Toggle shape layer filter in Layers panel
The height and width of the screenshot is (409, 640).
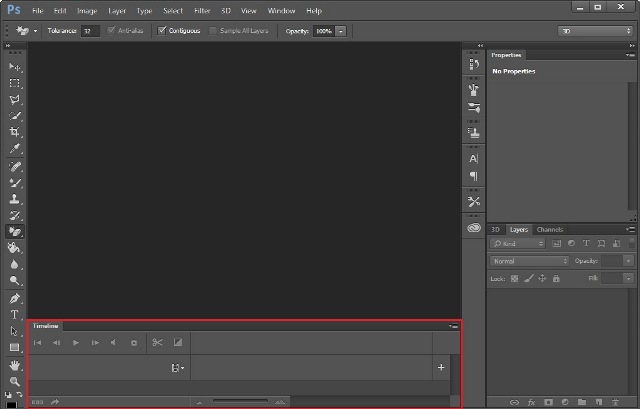[x=601, y=244]
